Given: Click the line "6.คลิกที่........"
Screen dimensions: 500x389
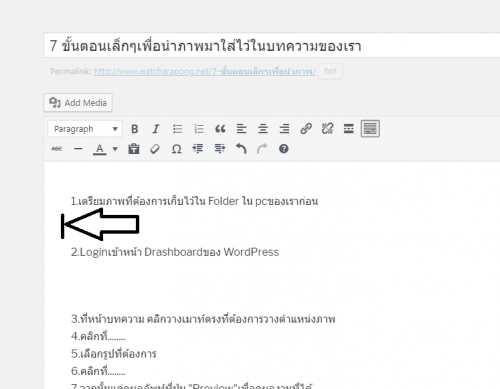Looking at the screenshot, I should [98, 371].
